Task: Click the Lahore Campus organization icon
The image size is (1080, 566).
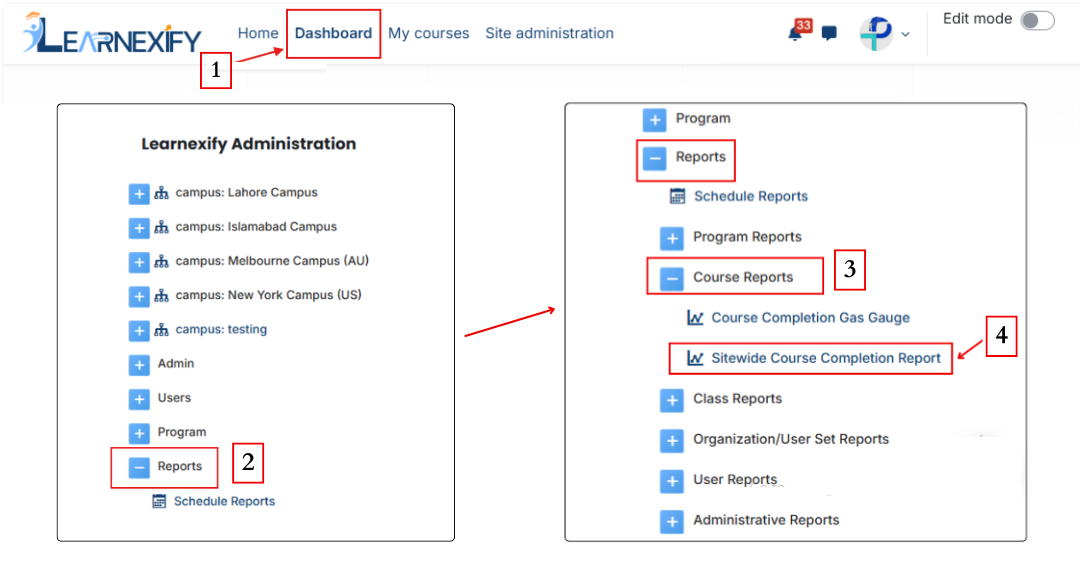Action: [161, 193]
